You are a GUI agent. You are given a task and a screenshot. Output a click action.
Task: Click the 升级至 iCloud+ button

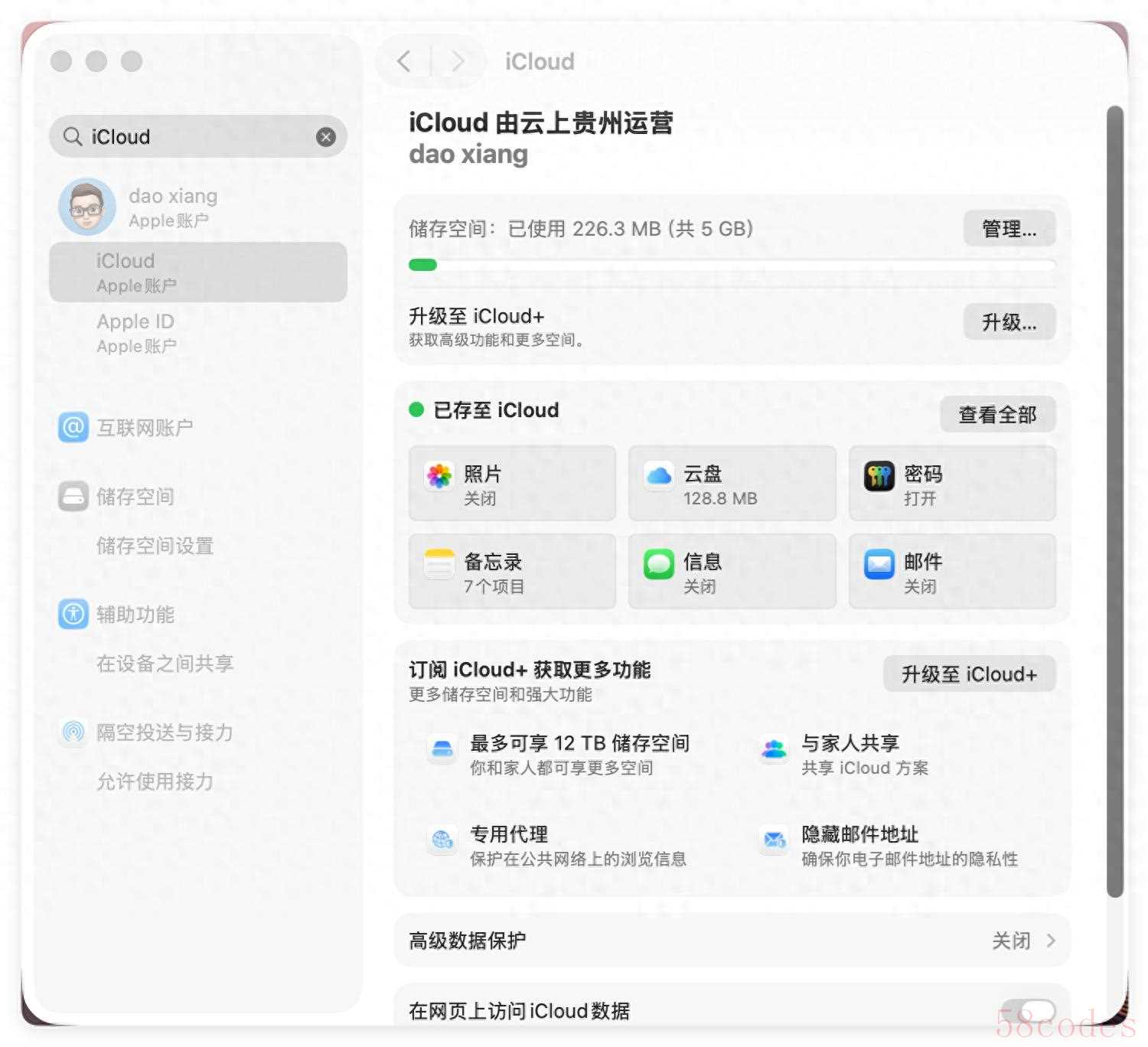(970, 674)
